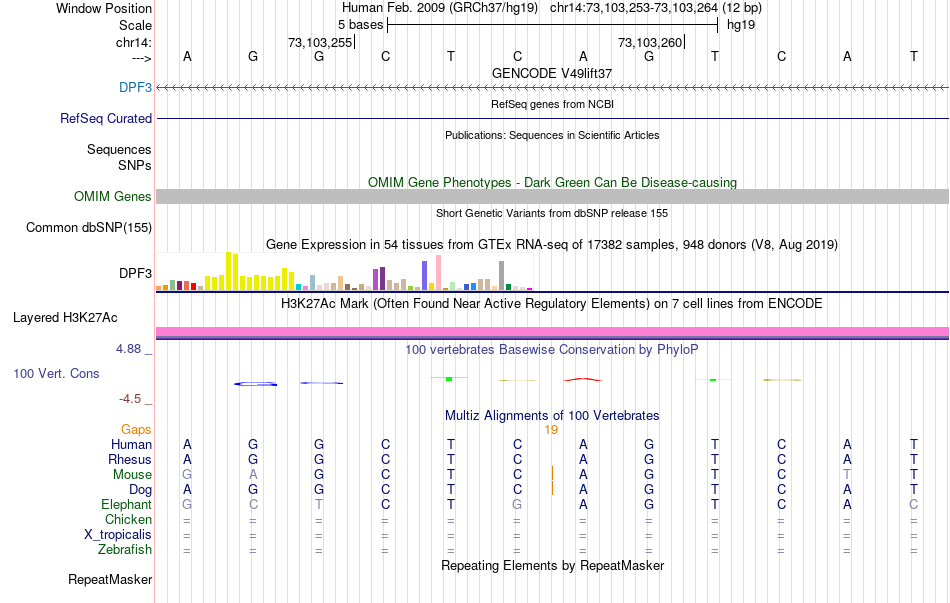This screenshot has width=950, height=603.
Task: Click the GENCODE V49lift37 track title
Action: pyautogui.click(x=552, y=73)
